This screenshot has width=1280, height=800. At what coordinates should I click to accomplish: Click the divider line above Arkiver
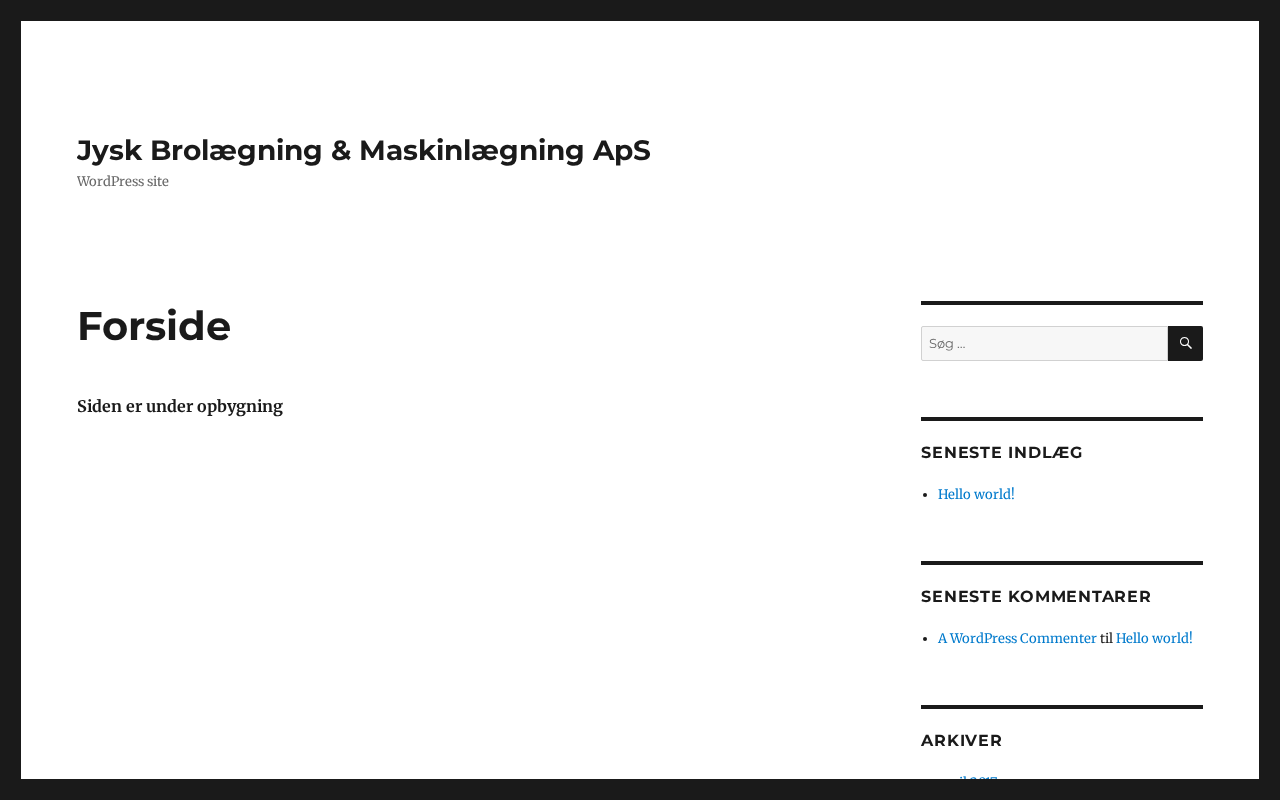[x=1061, y=707]
